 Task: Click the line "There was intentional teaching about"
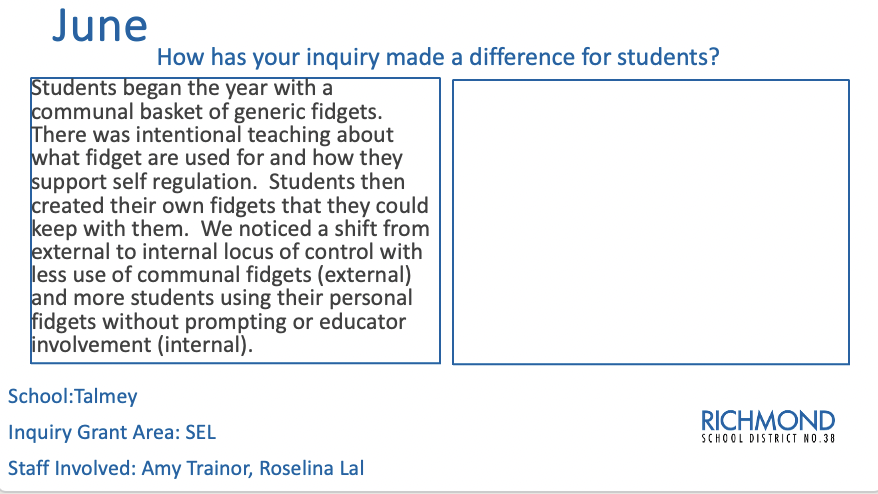(x=212, y=135)
